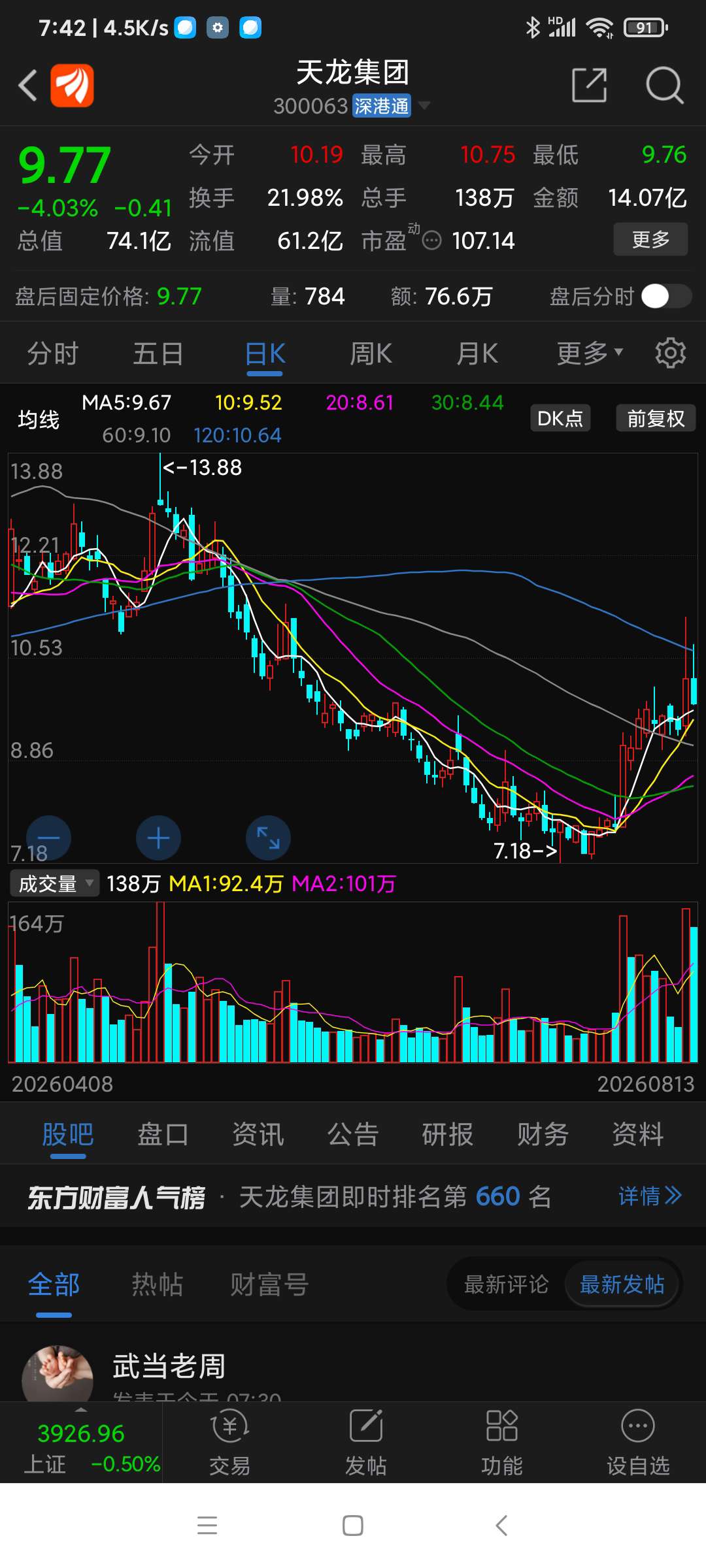Screen dimensions: 706x1568
Task: Tap 30:8.44 green average value
Action: [x=467, y=402]
